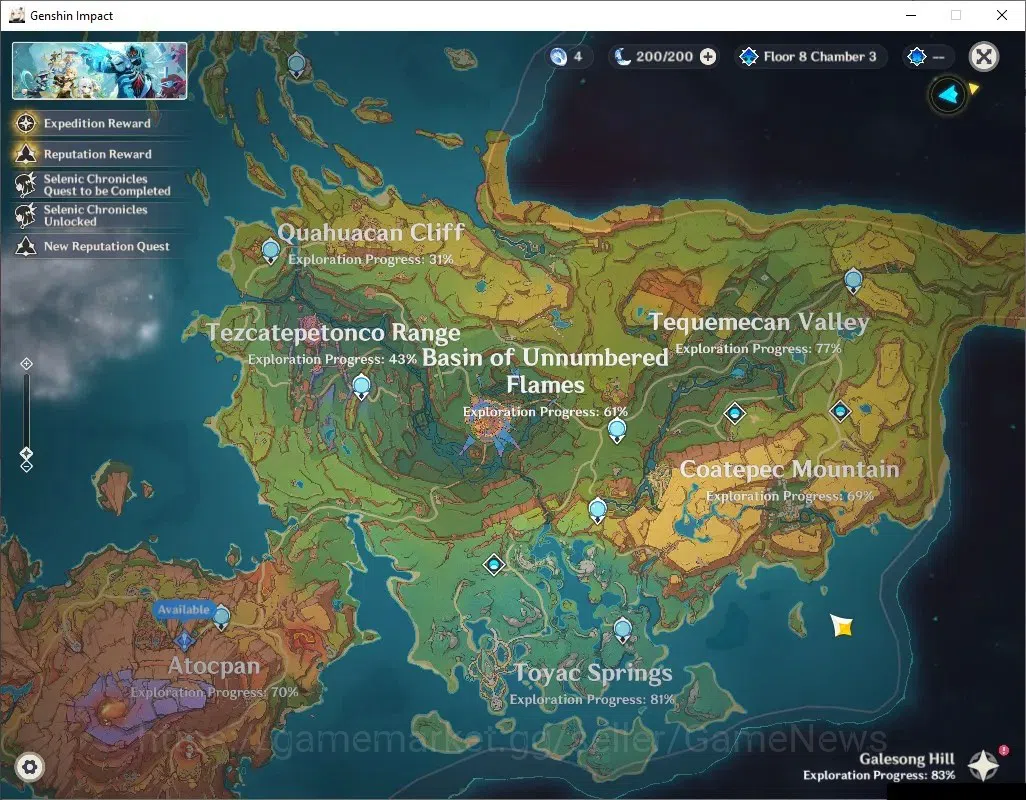Screen dimensions: 1026x800
Task: Select Selenic Chronicles Quest to be Completed
Action: click(97, 184)
